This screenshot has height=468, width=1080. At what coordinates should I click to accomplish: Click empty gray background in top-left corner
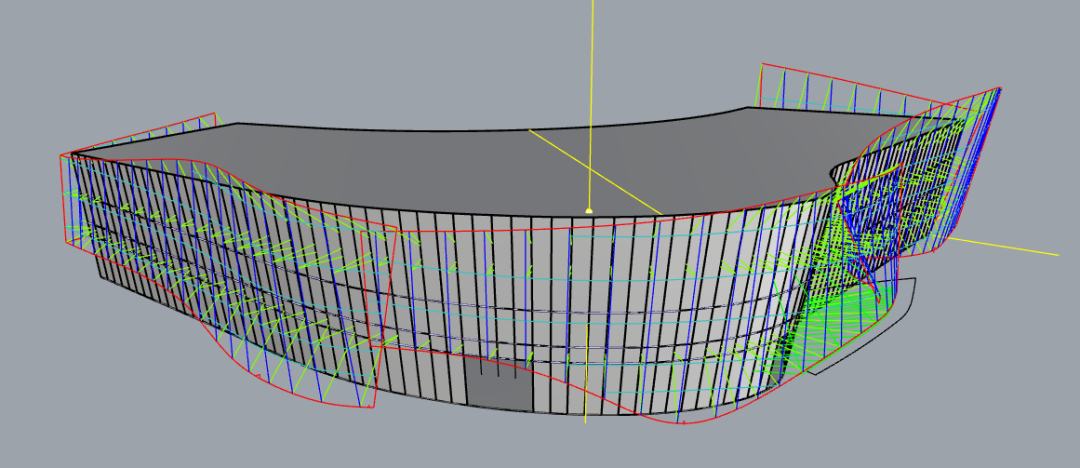[40, 40]
